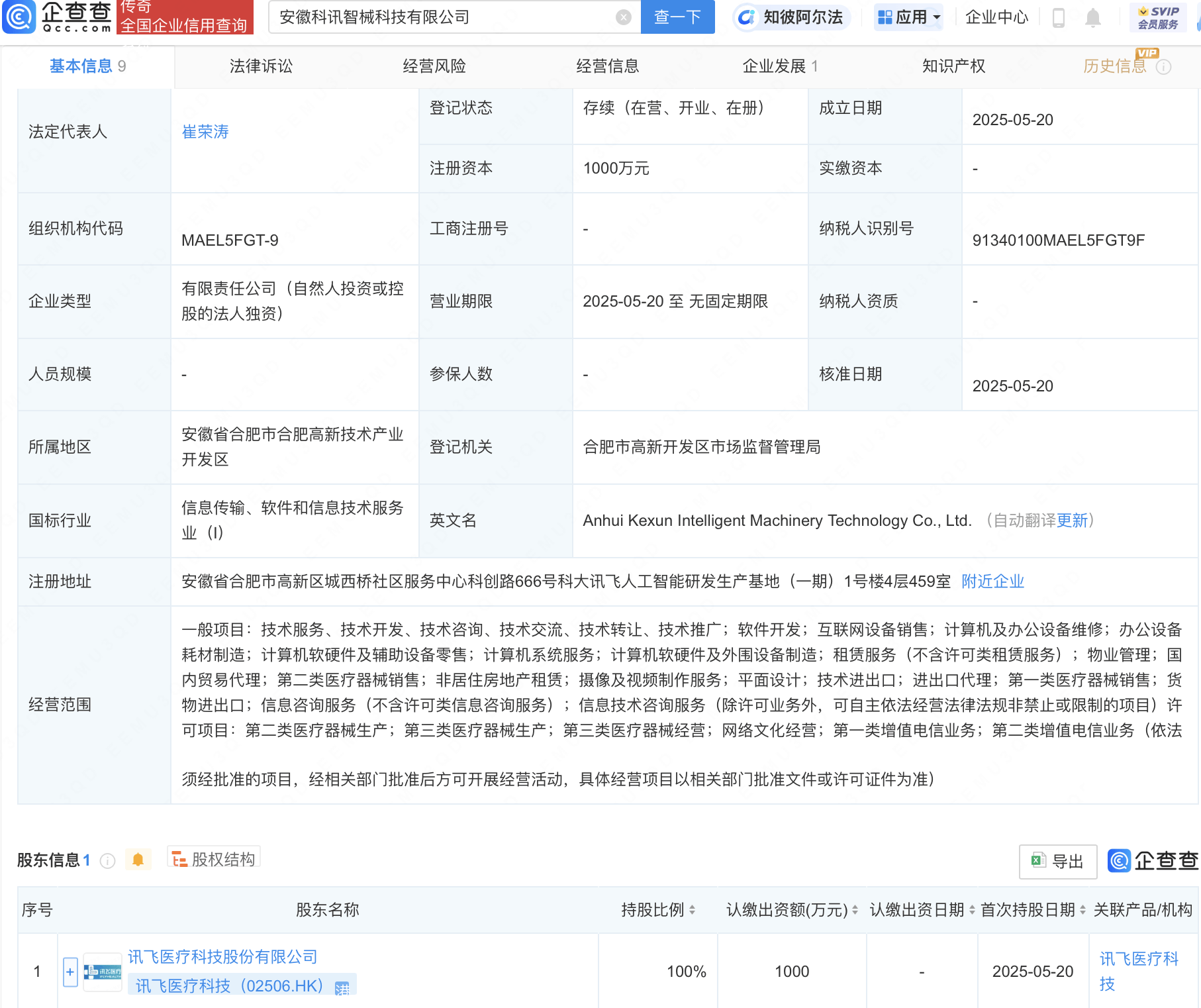
Task: Open 讯飞医疗科技股份有限公司 link
Action: [222, 957]
